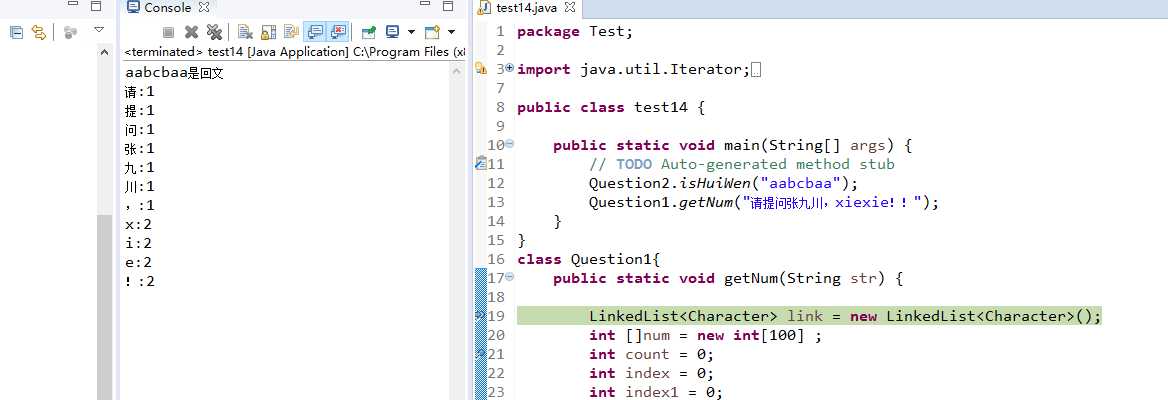
Task: Collapse All in left package panel
Action: (x=16, y=32)
